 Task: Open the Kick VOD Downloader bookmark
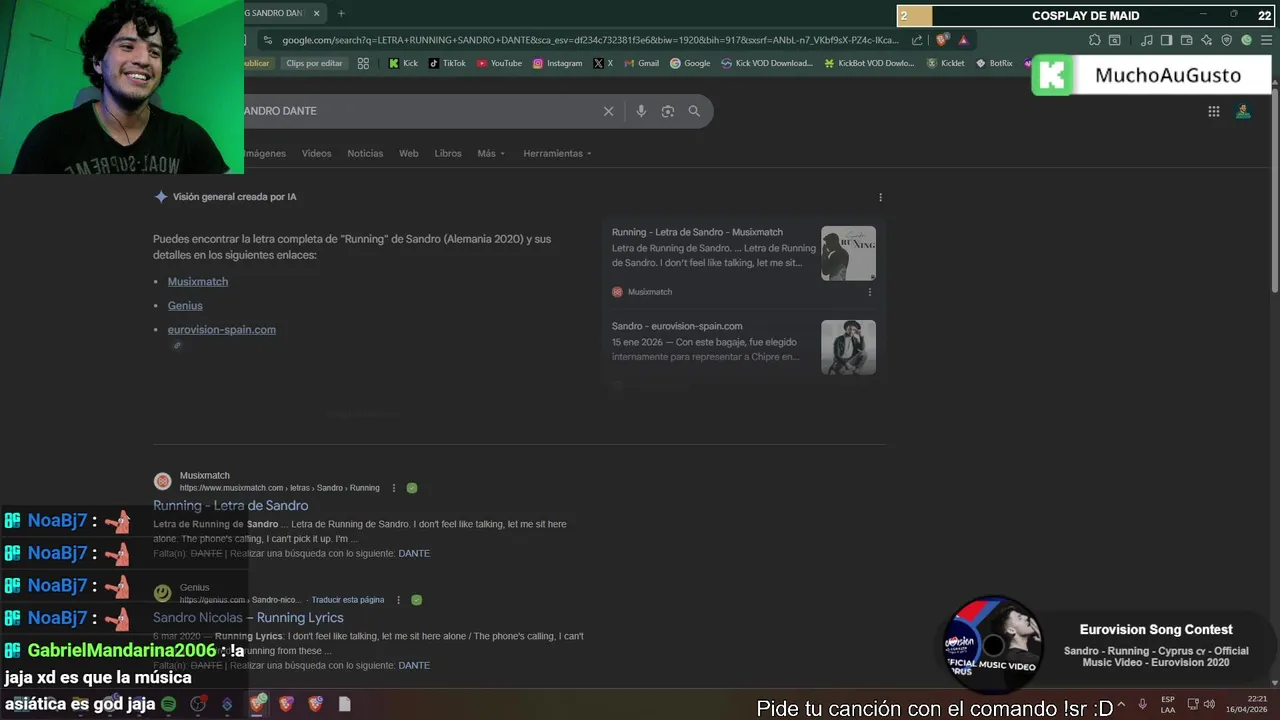767,63
